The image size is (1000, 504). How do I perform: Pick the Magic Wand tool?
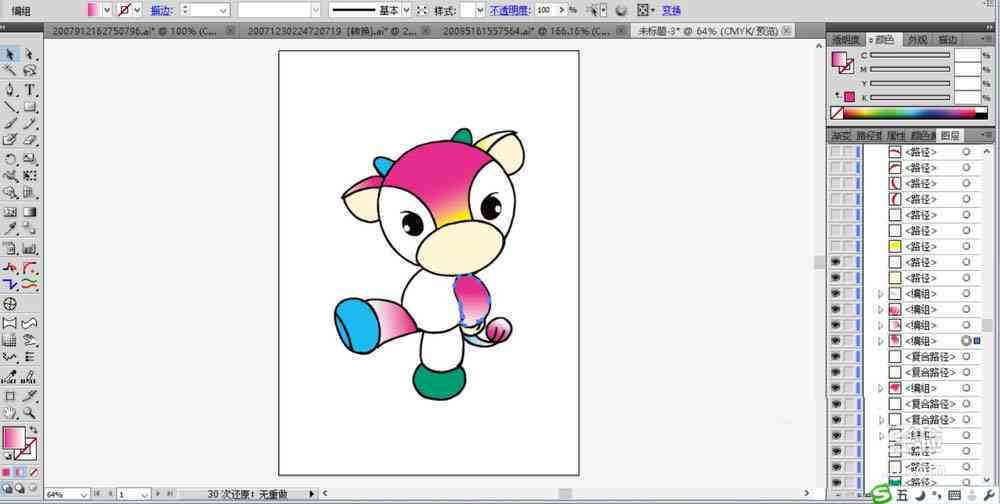point(10,71)
